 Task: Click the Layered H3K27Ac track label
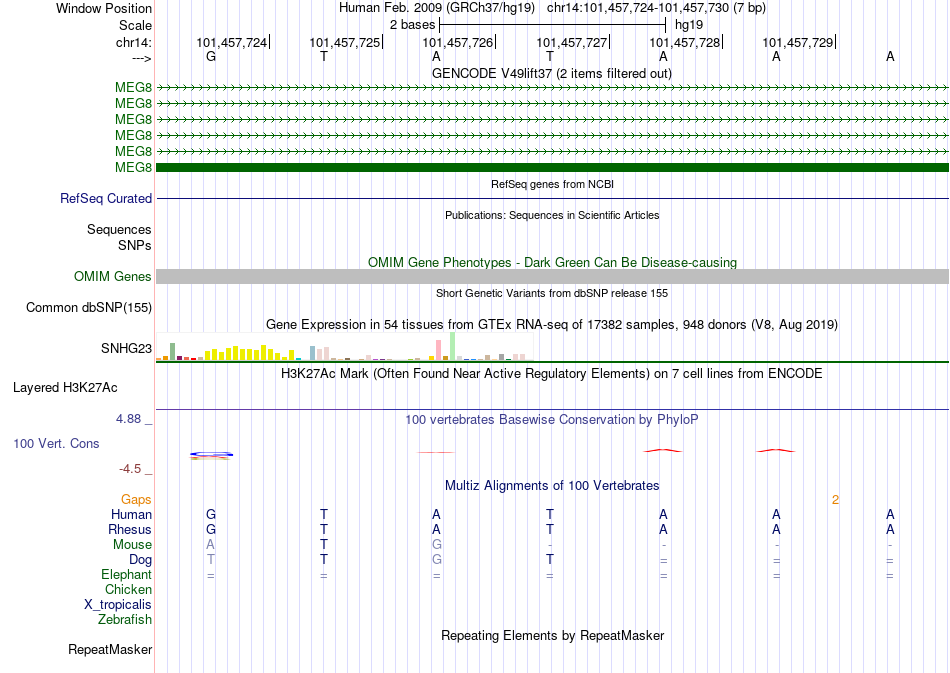65,388
